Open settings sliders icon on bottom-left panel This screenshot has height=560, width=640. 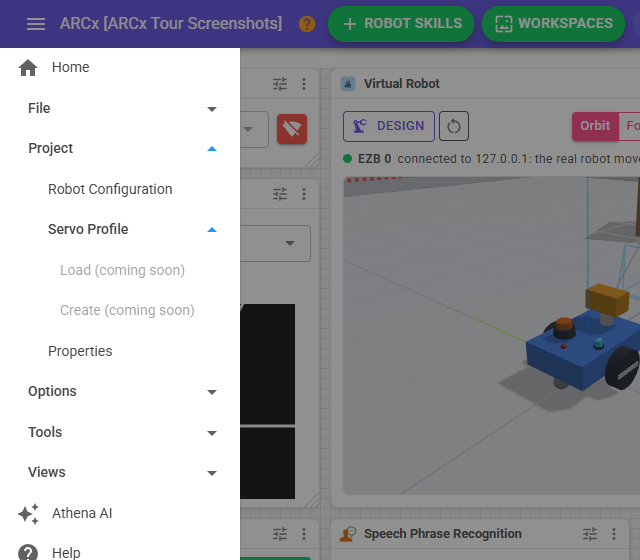click(280, 534)
